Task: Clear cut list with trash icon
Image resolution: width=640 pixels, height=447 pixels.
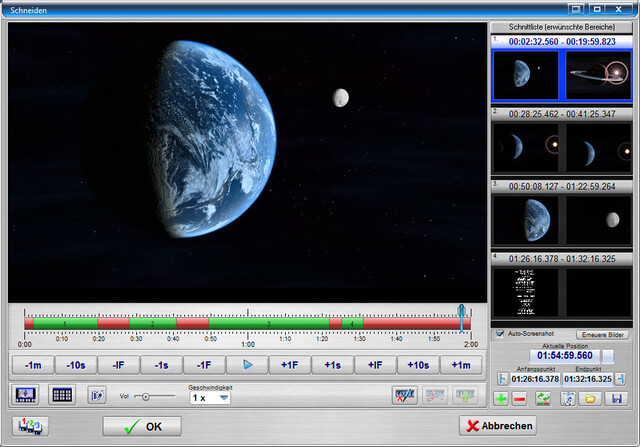Action: (x=568, y=398)
